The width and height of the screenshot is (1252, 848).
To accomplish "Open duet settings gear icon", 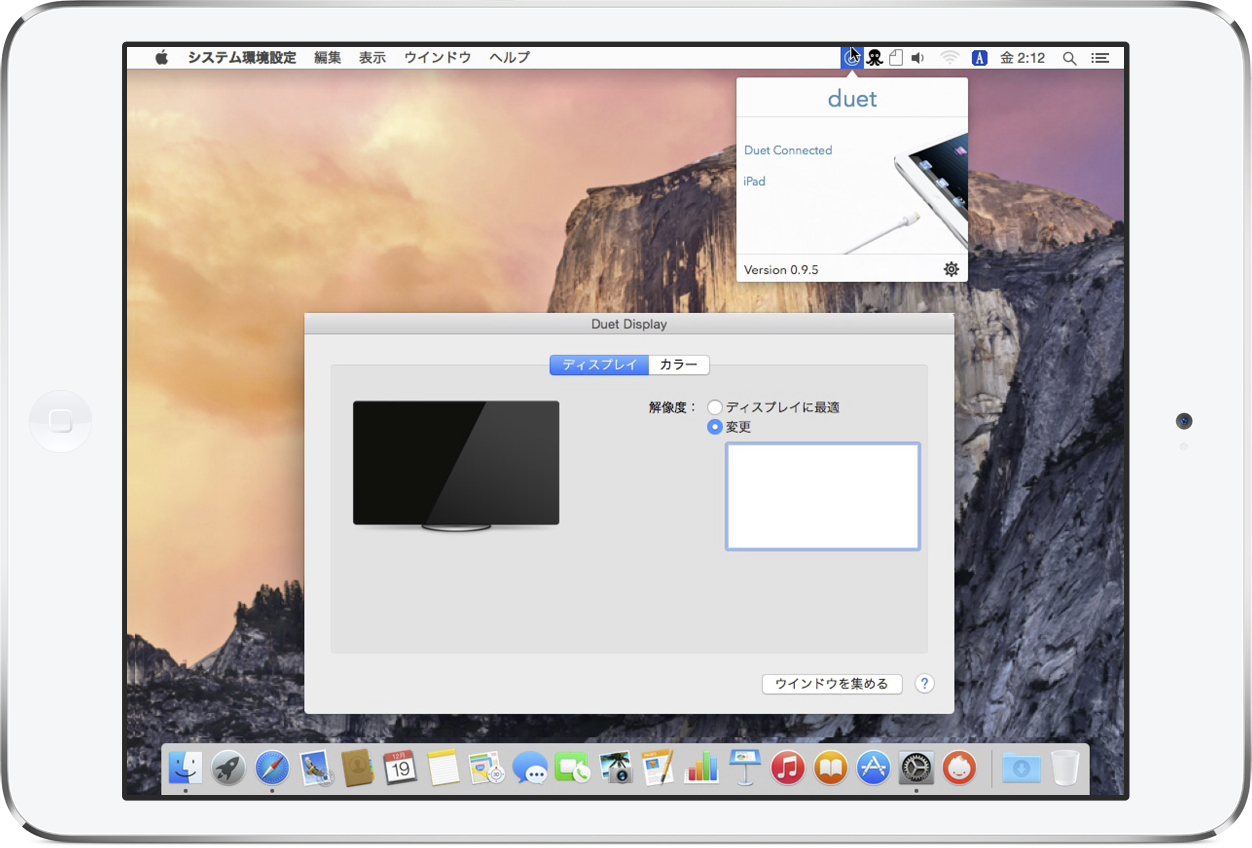I will pyautogui.click(x=951, y=269).
